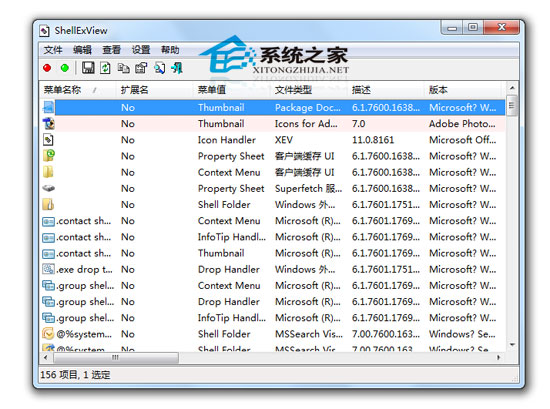This screenshot has width=550, height=409.
Task: Click the Exit door icon in toolbar
Action: point(177,68)
